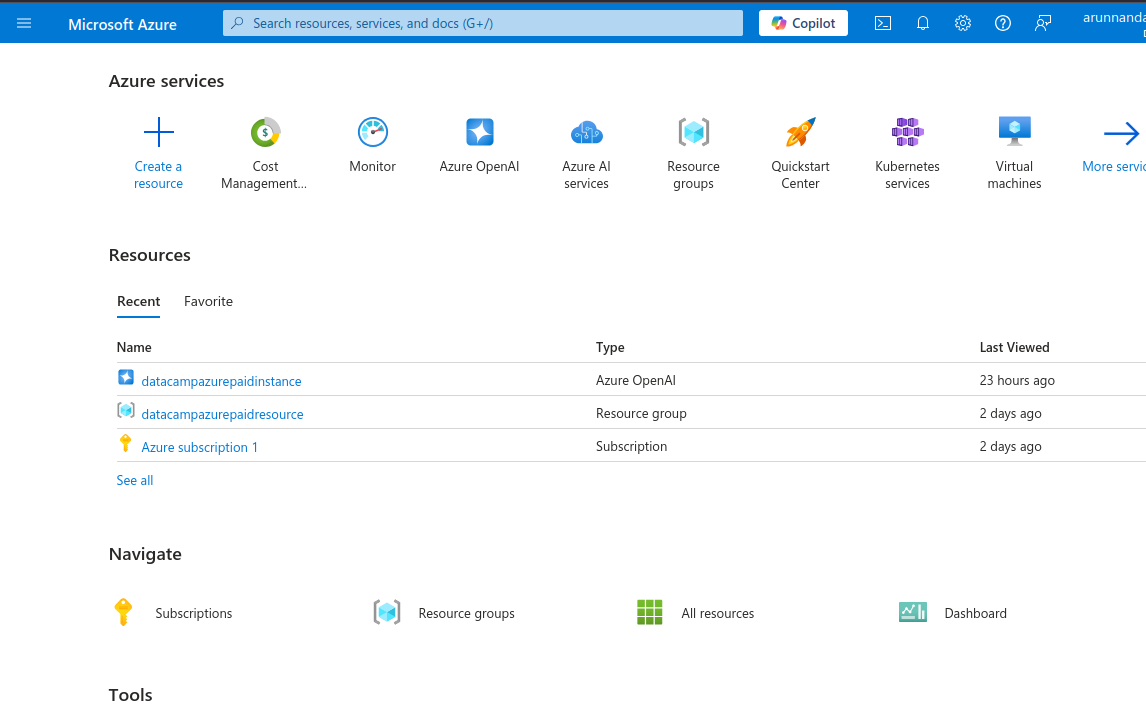Open the Kubernetes services icon
Viewport: 1146px width, 710px height.
point(907,132)
